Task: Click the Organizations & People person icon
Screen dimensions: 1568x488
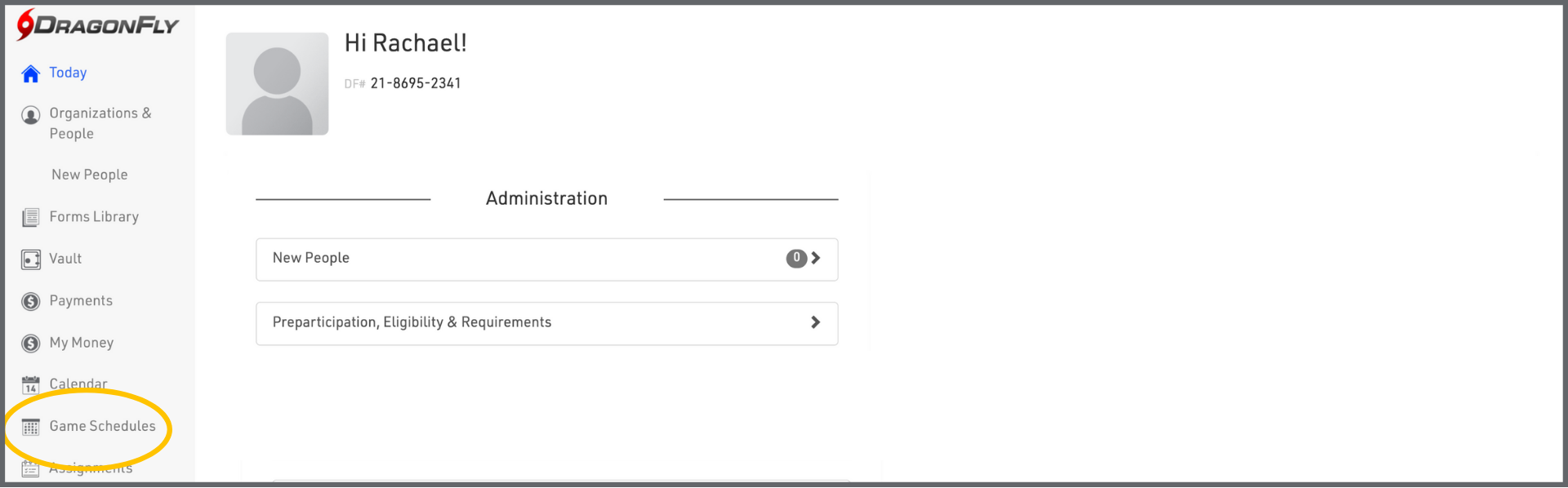Action: point(31,115)
